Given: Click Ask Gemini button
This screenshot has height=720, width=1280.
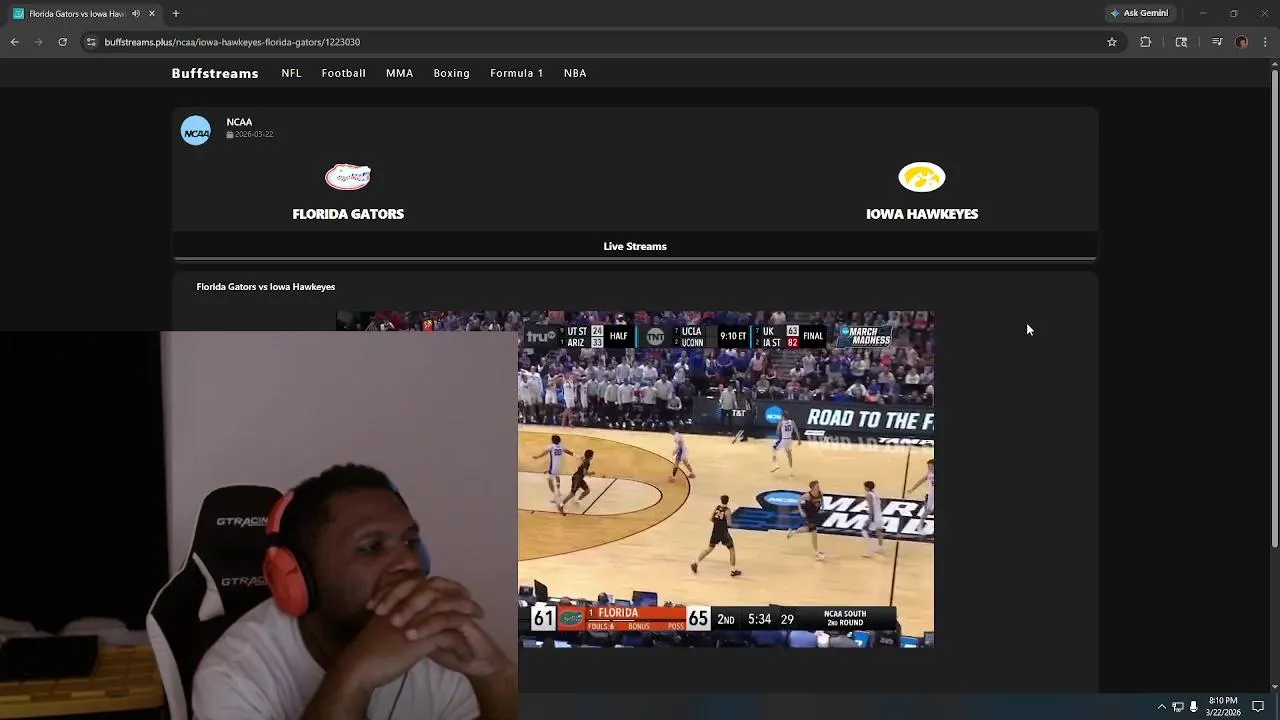Looking at the screenshot, I should click(x=1139, y=13).
